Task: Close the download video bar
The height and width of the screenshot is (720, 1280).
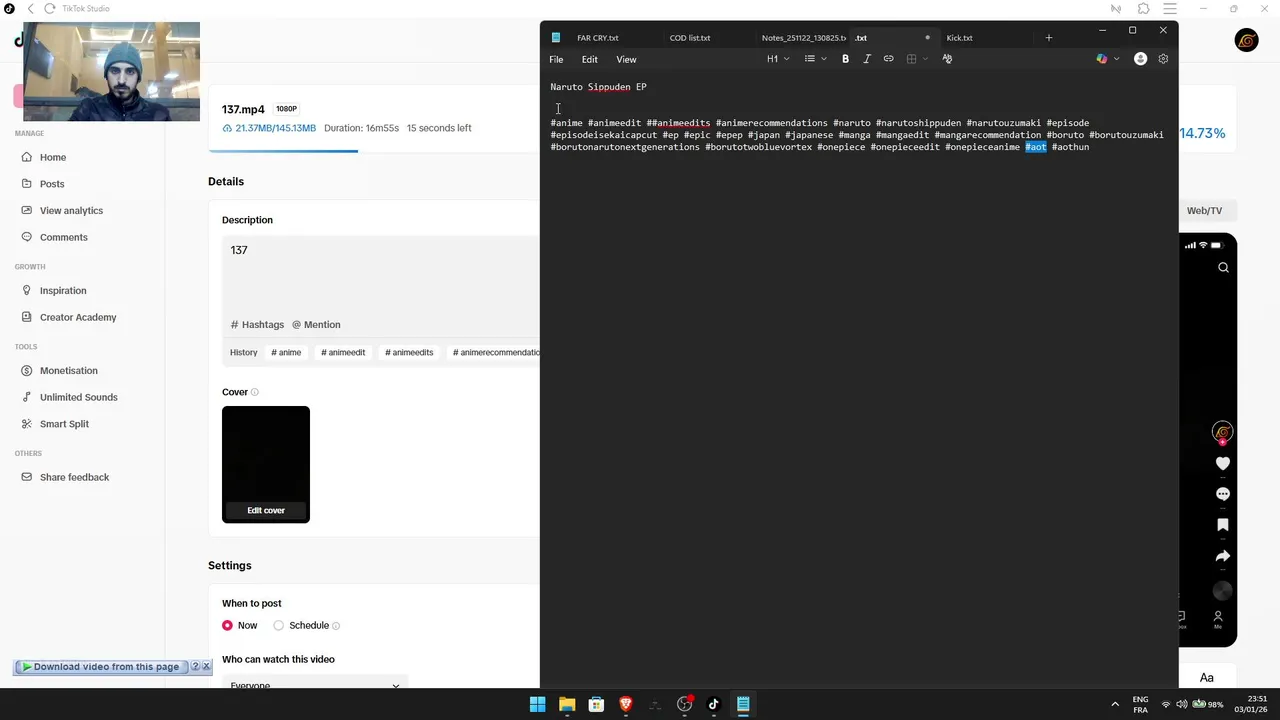Action: click(x=206, y=666)
